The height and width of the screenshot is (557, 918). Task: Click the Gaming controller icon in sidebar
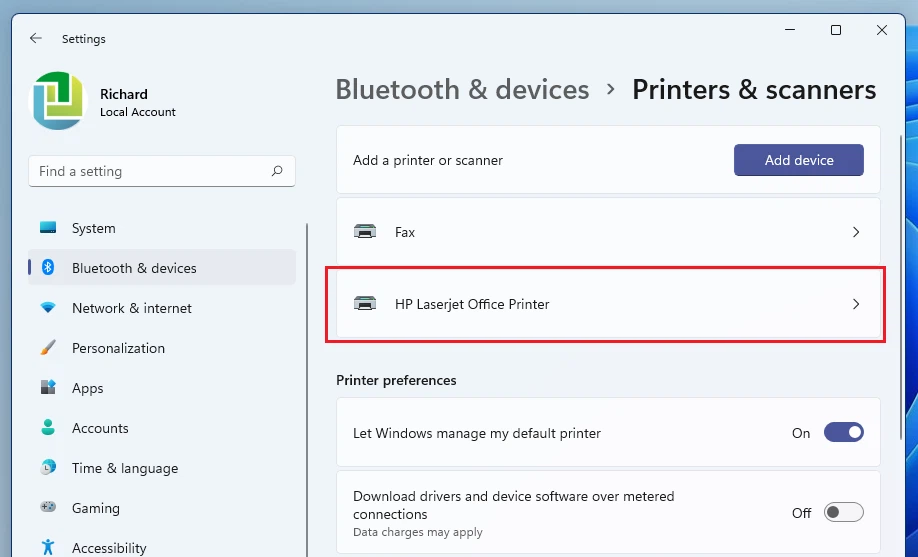click(x=48, y=508)
